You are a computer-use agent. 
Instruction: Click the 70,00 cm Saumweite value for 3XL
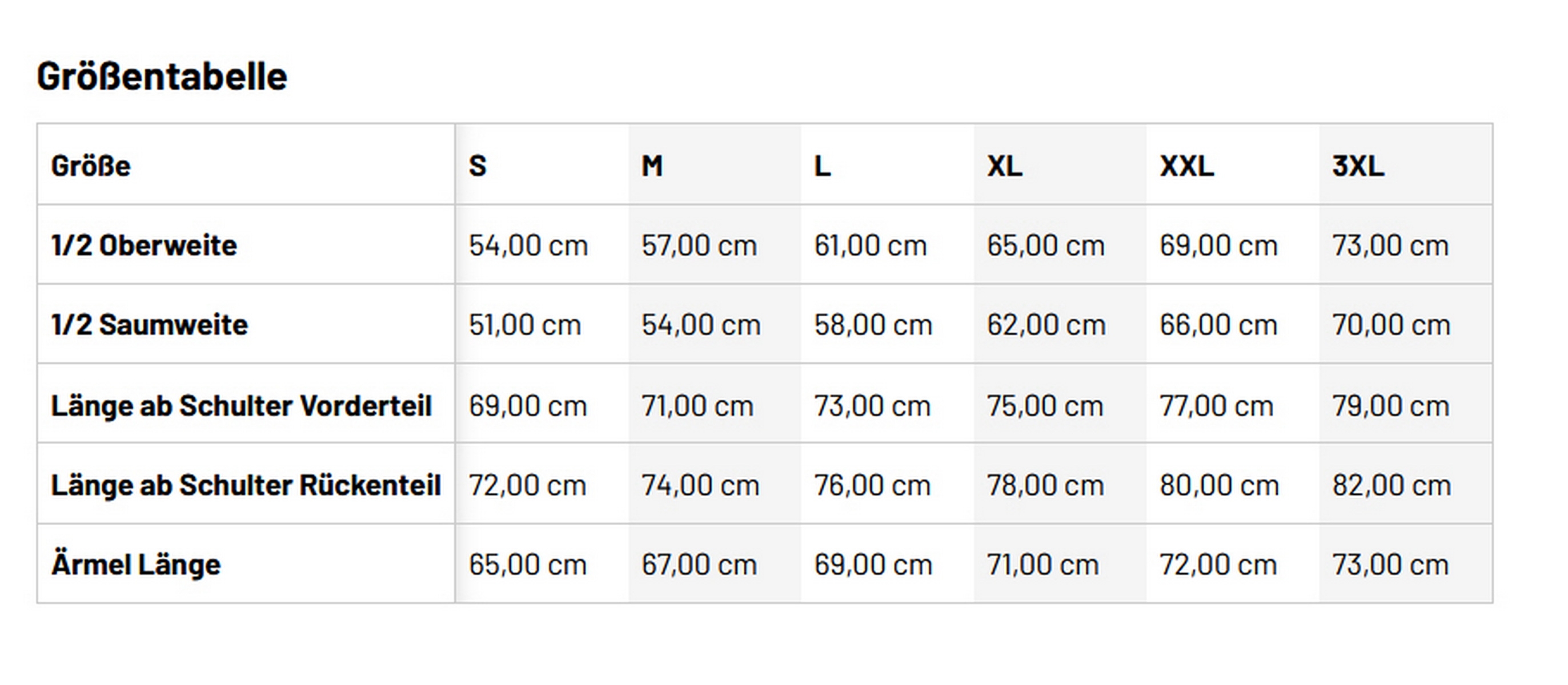coord(1391,325)
